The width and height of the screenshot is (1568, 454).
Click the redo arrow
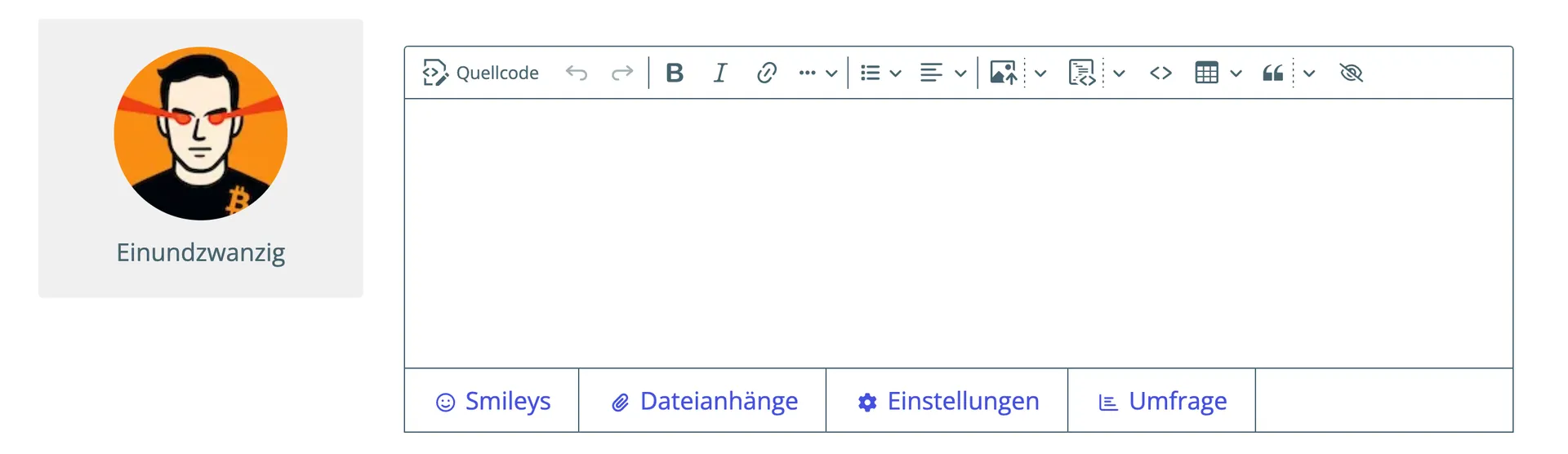tap(622, 73)
